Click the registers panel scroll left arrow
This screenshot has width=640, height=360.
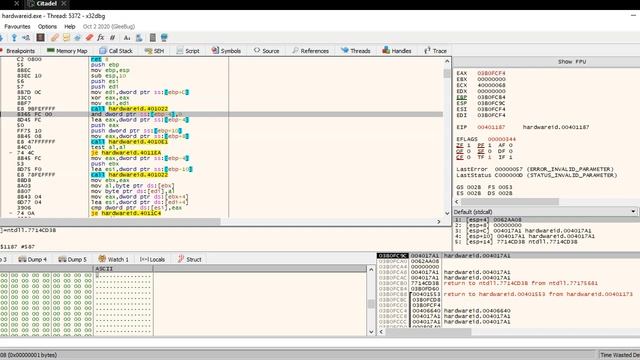[x=457, y=202]
